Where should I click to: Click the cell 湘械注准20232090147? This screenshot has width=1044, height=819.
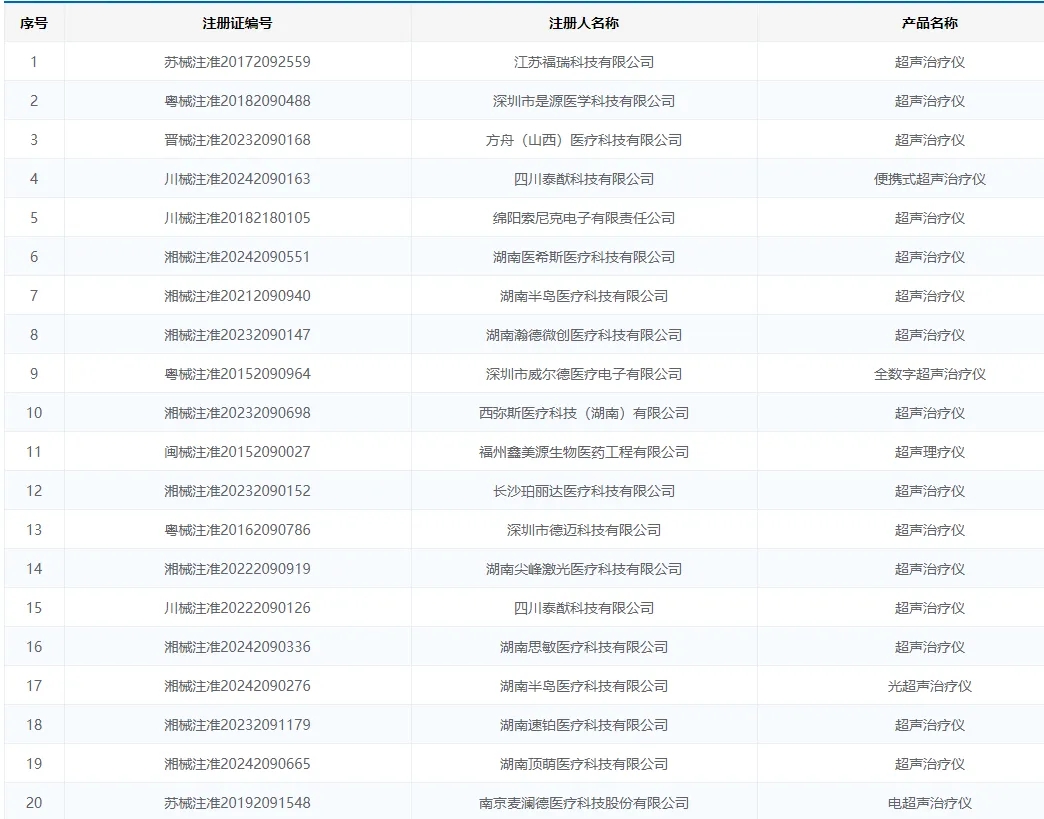[x=238, y=335]
